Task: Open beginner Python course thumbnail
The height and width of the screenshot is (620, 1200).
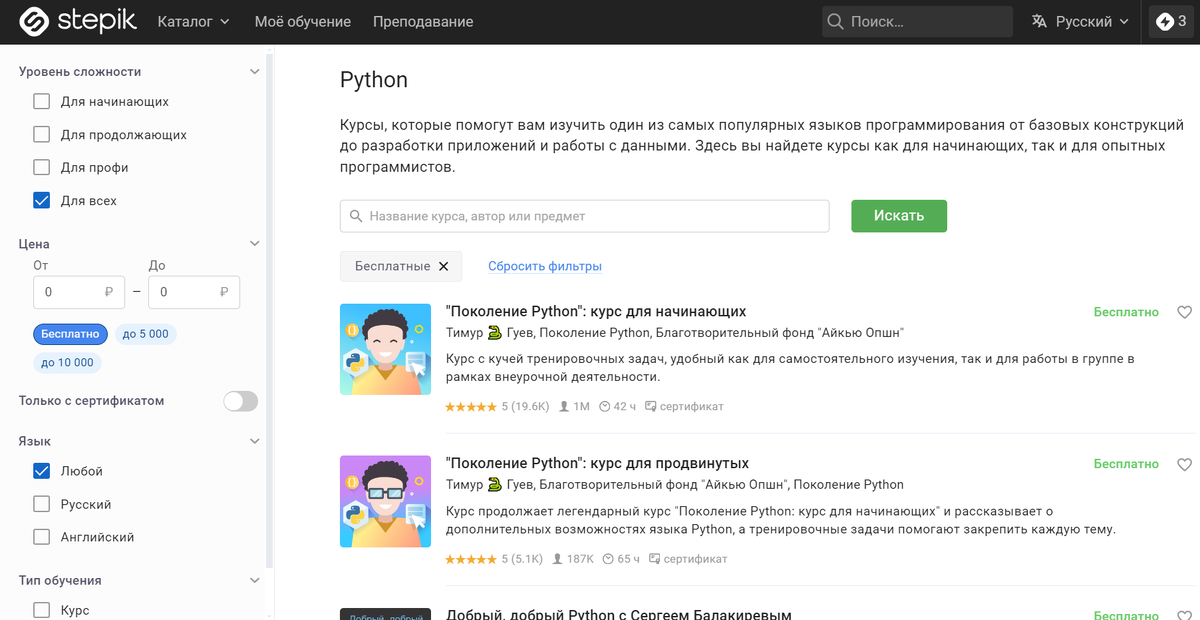Action: point(385,349)
